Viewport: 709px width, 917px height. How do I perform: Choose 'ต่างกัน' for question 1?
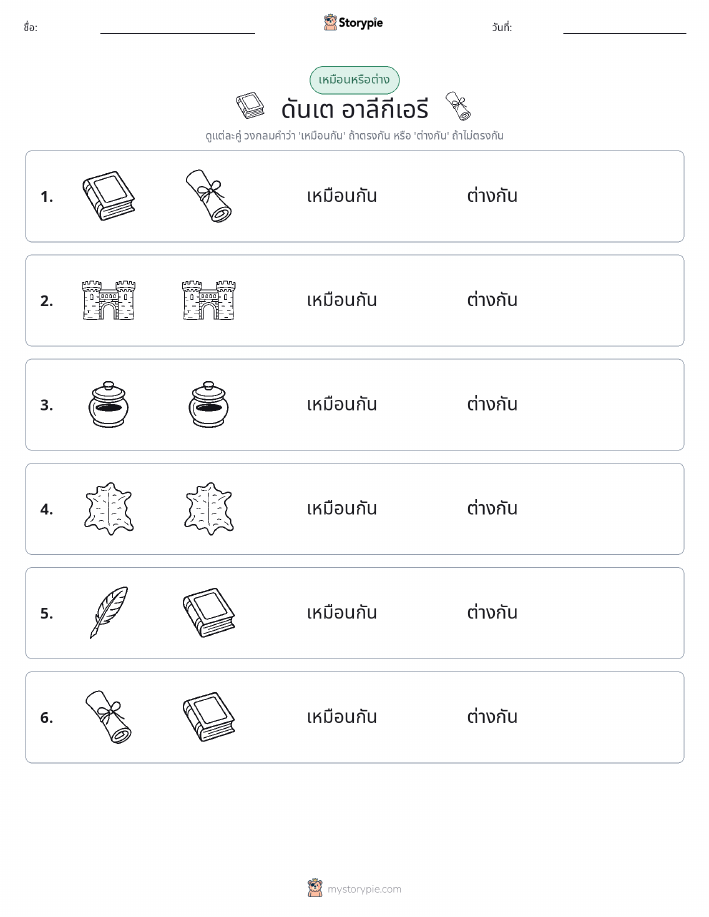pyautogui.click(x=492, y=195)
